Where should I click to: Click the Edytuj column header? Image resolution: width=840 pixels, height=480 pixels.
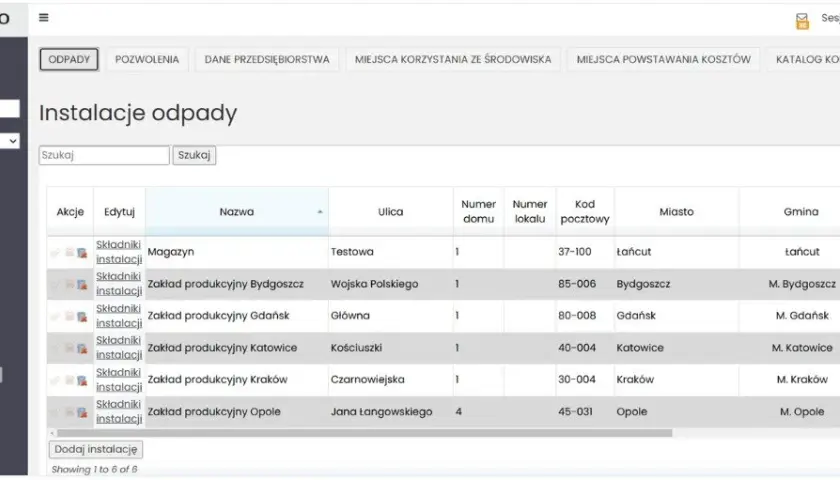click(x=119, y=212)
